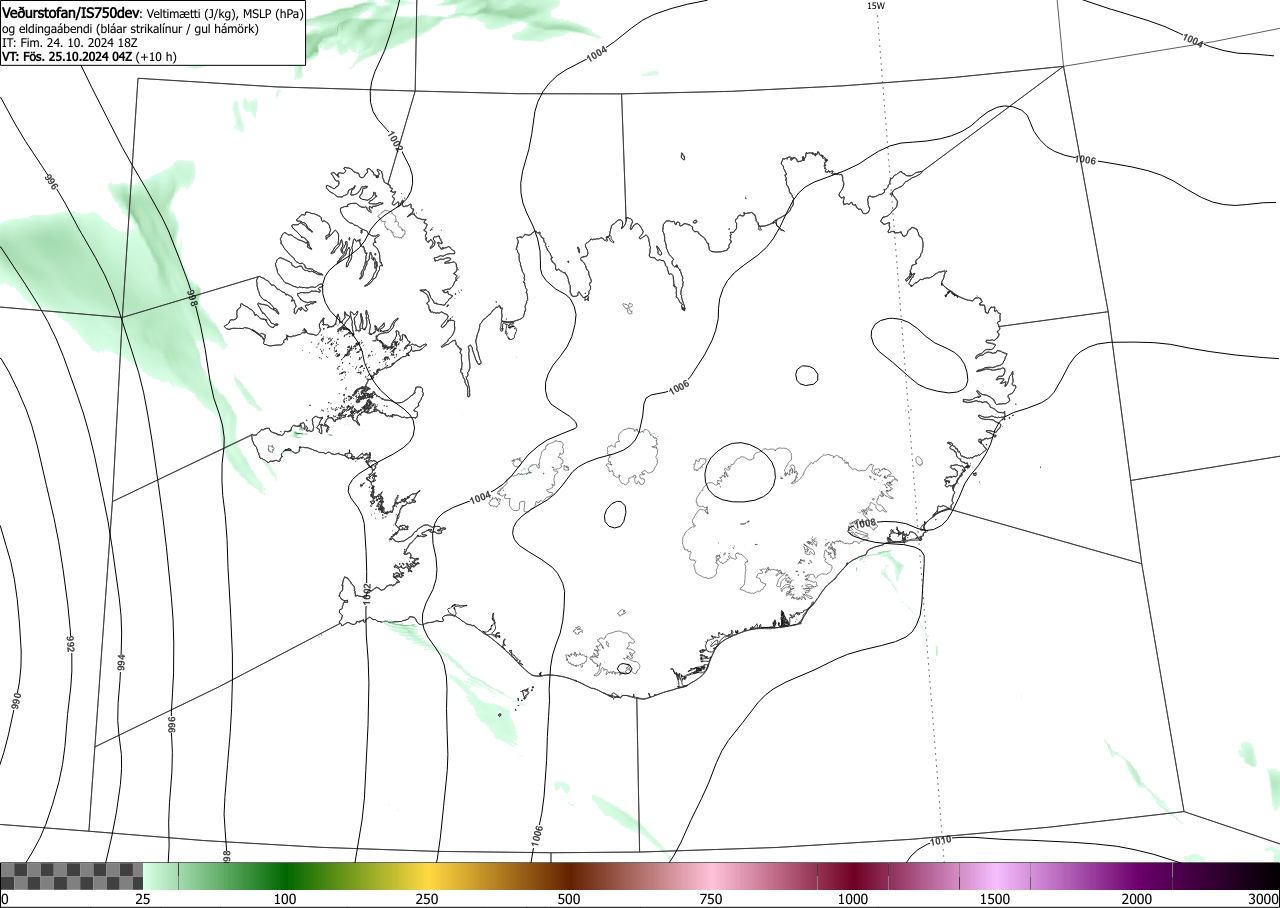Screen dimensions: 1280x908
Task: Click the checkered 0–25 colorbar segment
Action: click(72, 876)
